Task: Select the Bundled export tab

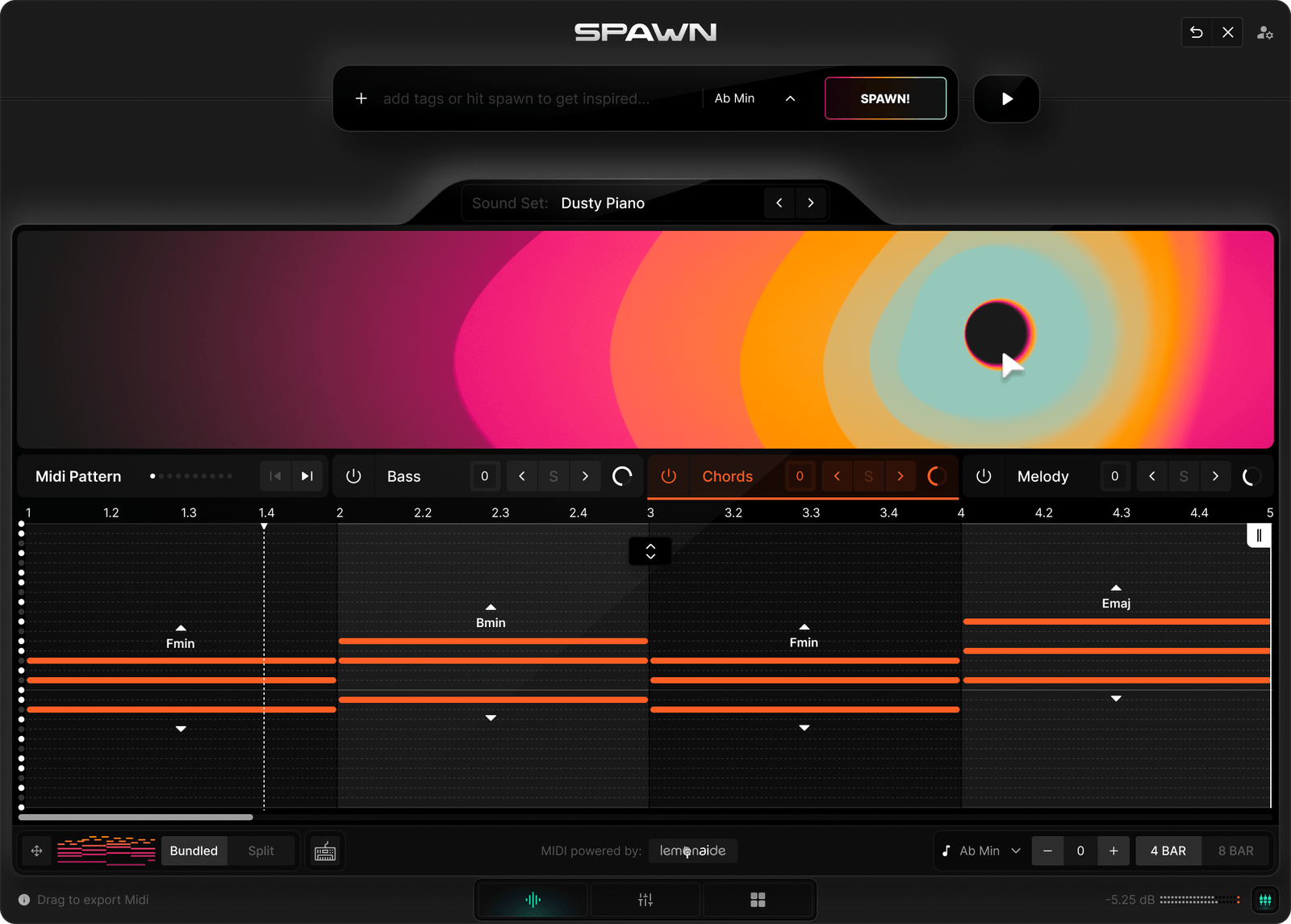Action: (x=194, y=851)
